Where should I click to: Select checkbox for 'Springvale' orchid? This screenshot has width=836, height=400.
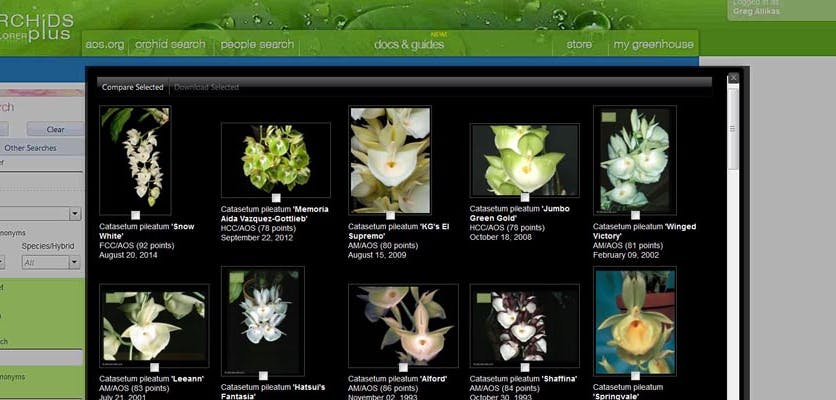pos(635,375)
